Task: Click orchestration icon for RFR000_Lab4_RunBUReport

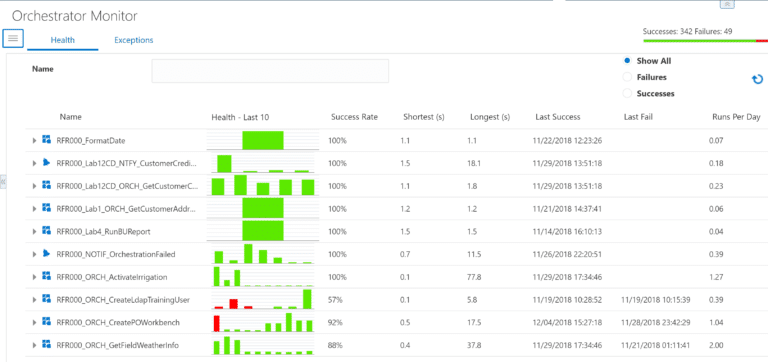Action: 47,231
